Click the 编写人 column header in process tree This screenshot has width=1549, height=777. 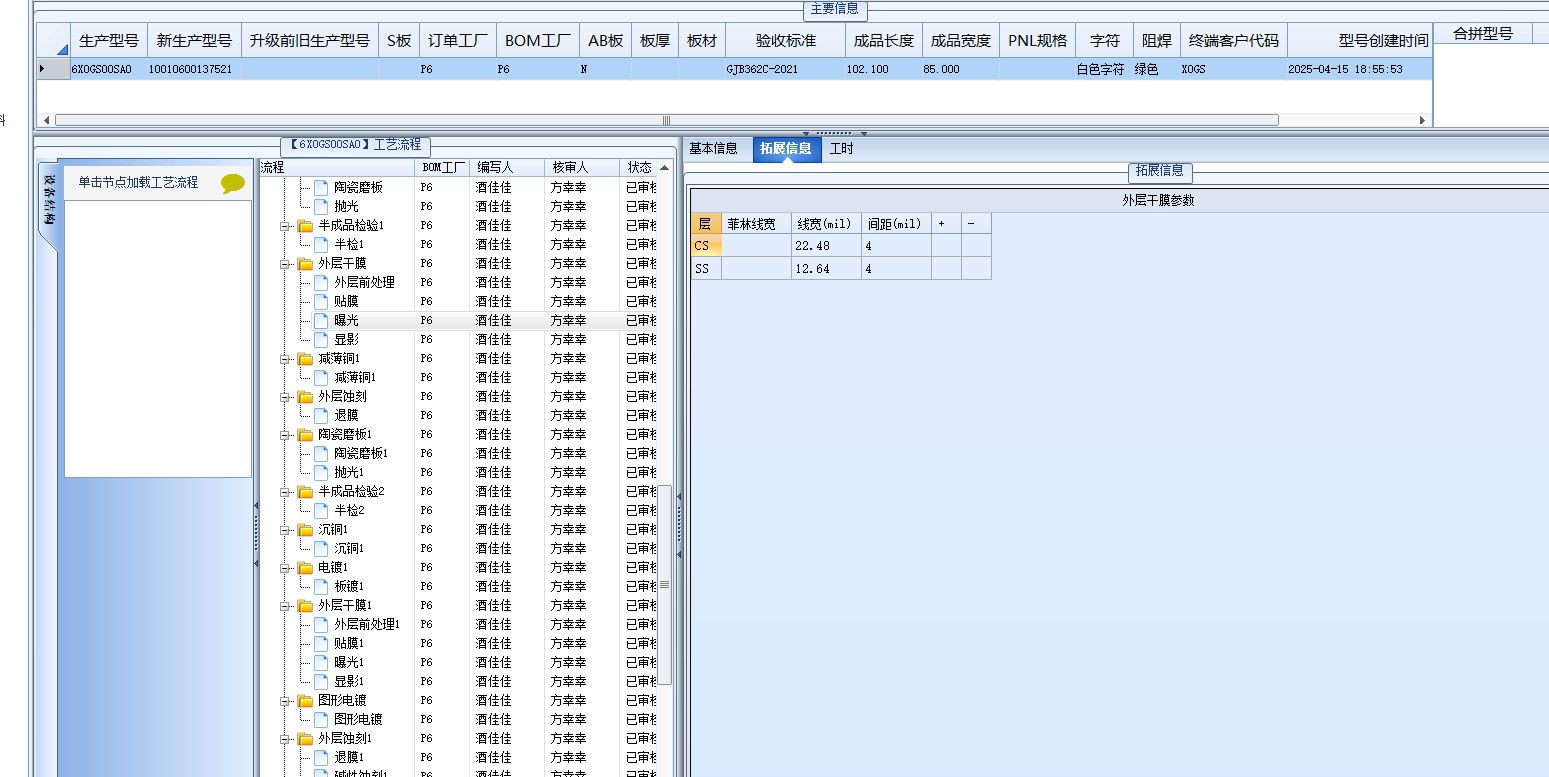click(506, 168)
